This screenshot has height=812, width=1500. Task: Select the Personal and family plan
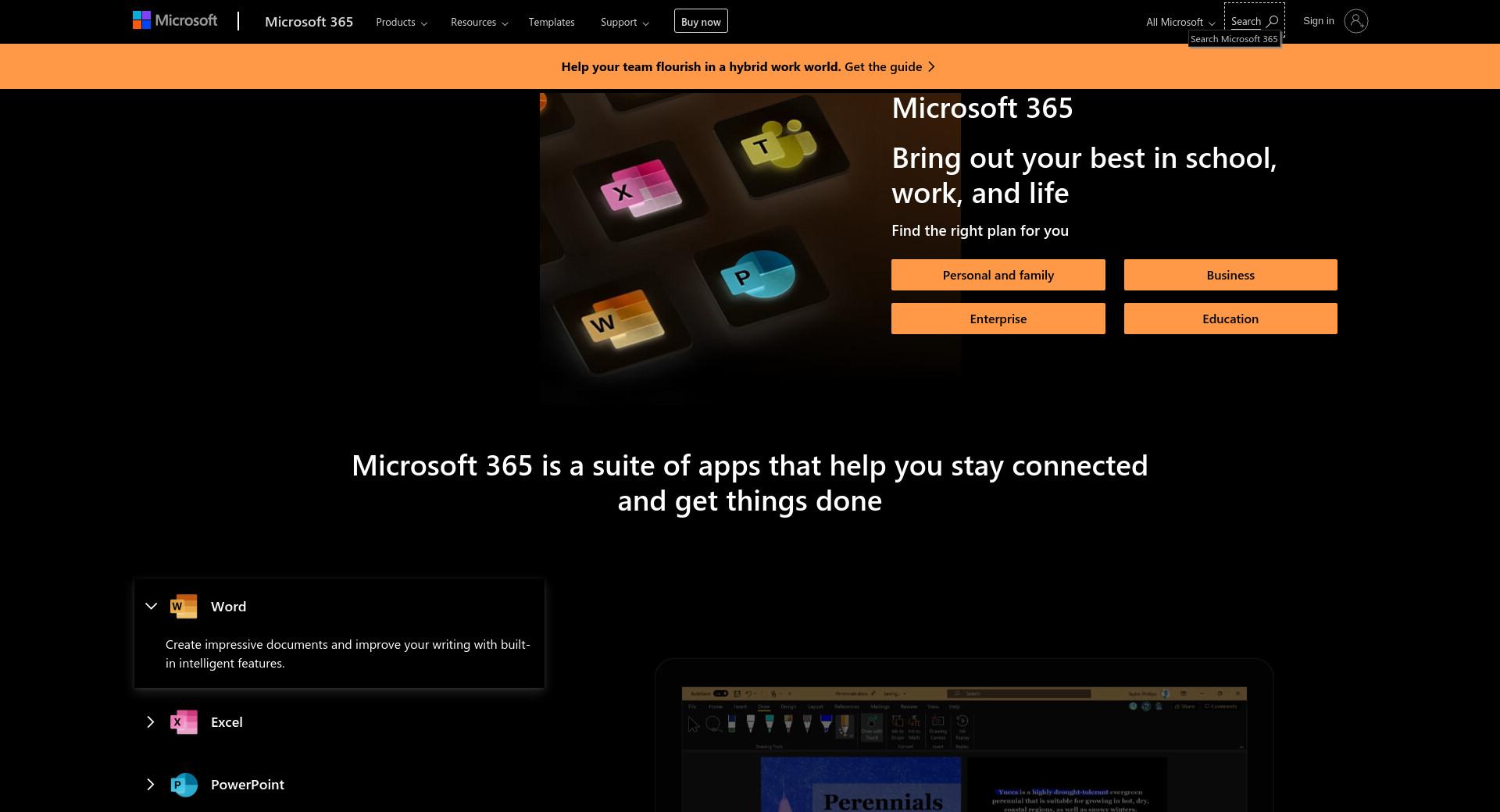coord(998,275)
